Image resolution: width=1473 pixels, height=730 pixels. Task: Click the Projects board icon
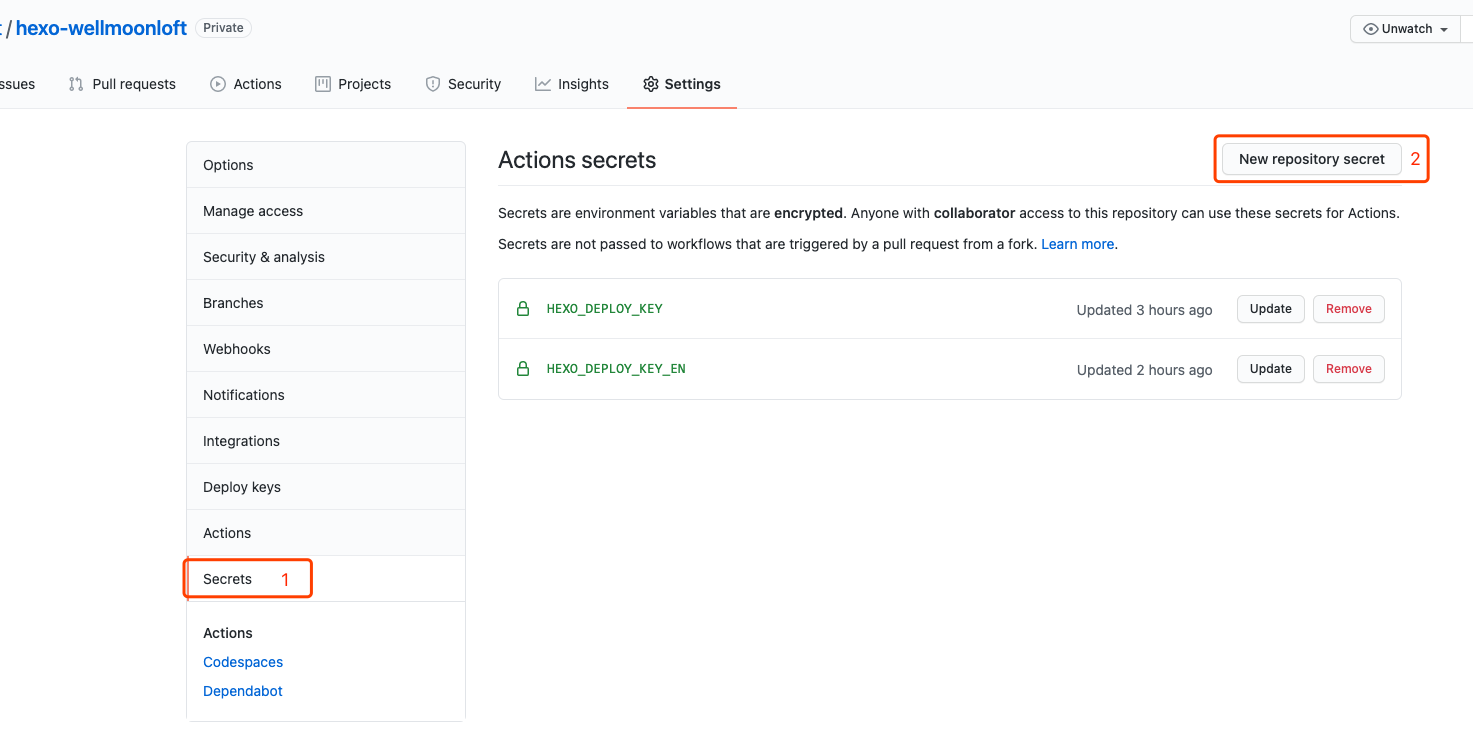(x=323, y=84)
